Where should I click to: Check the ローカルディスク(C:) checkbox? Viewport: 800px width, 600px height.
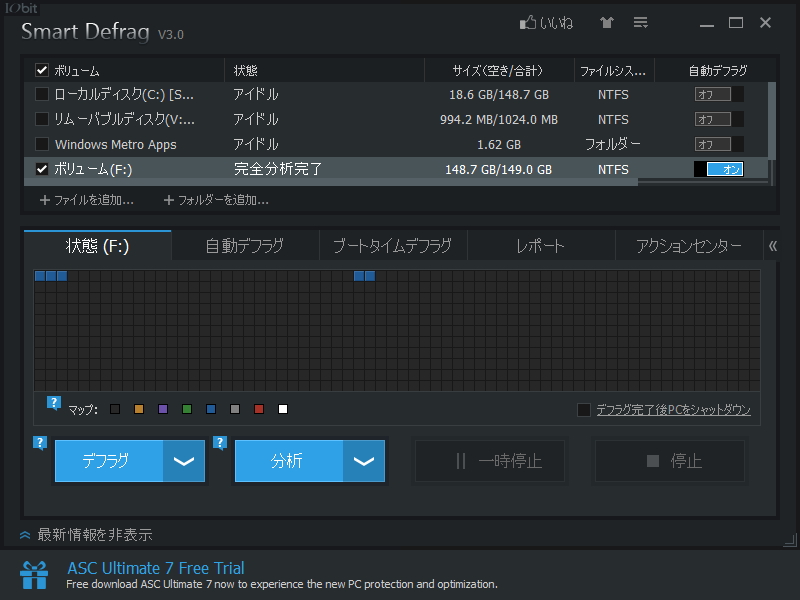pos(42,94)
